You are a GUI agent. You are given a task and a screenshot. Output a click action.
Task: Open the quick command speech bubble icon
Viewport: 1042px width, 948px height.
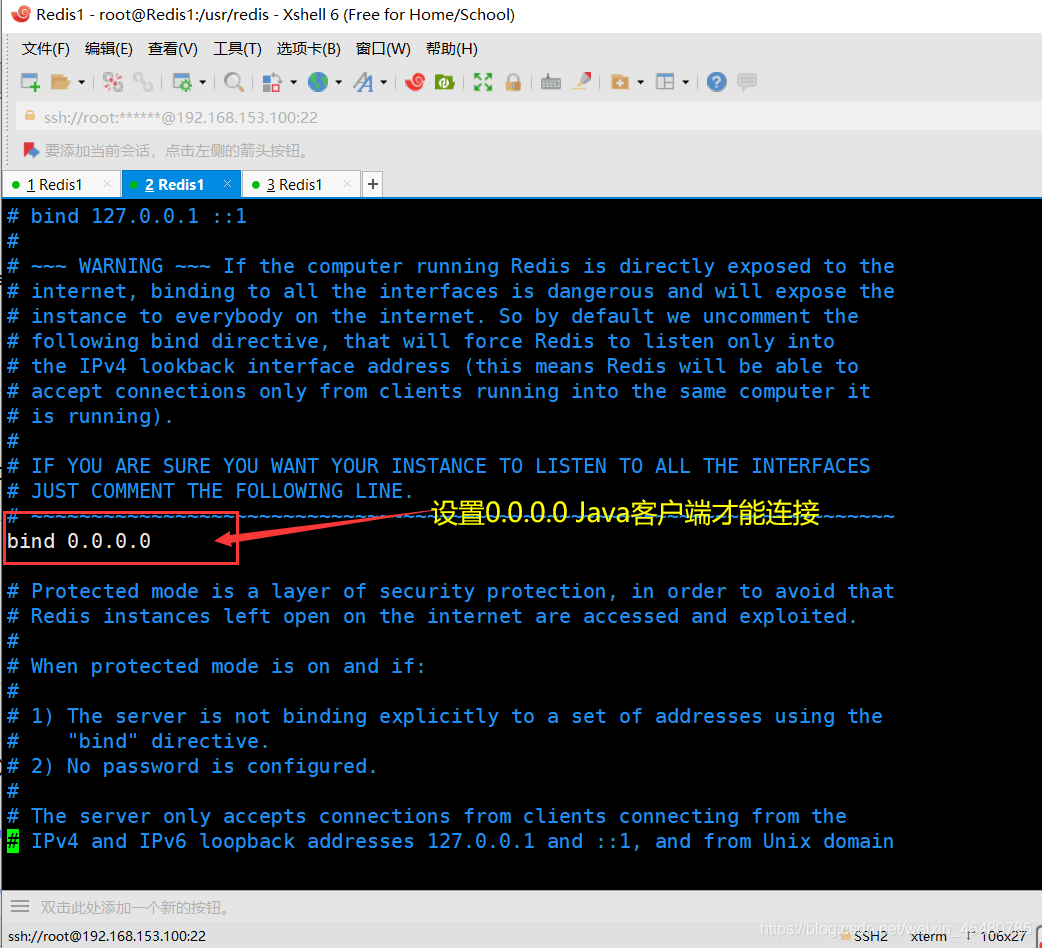[x=747, y=81]
